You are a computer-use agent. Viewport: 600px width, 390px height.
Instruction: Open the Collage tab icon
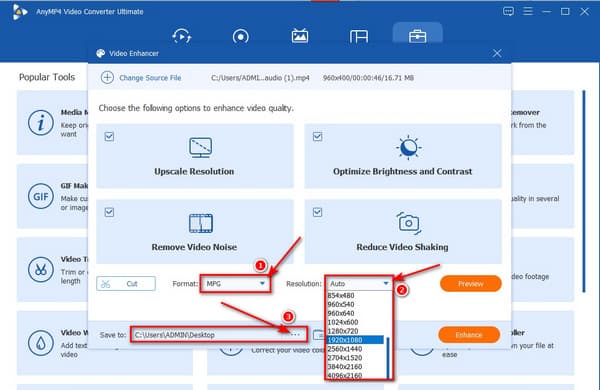[x=359, y=37]
